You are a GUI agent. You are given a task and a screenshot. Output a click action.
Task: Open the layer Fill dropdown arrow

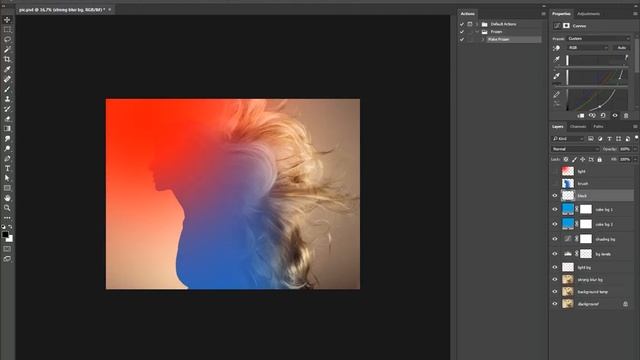coord(635,159)
